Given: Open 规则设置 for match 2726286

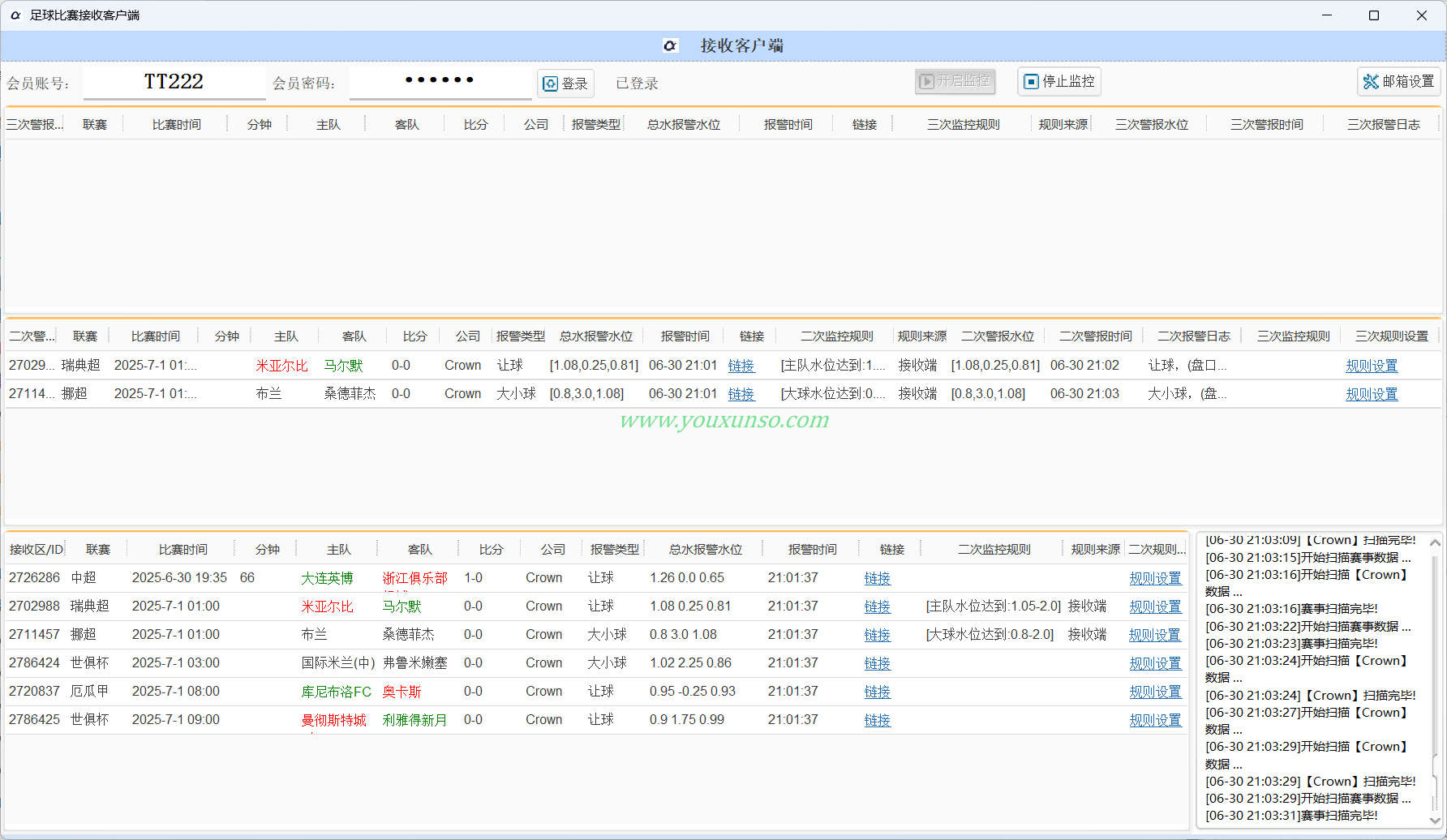Looking at the screenshot, I should click(1155, 578).
